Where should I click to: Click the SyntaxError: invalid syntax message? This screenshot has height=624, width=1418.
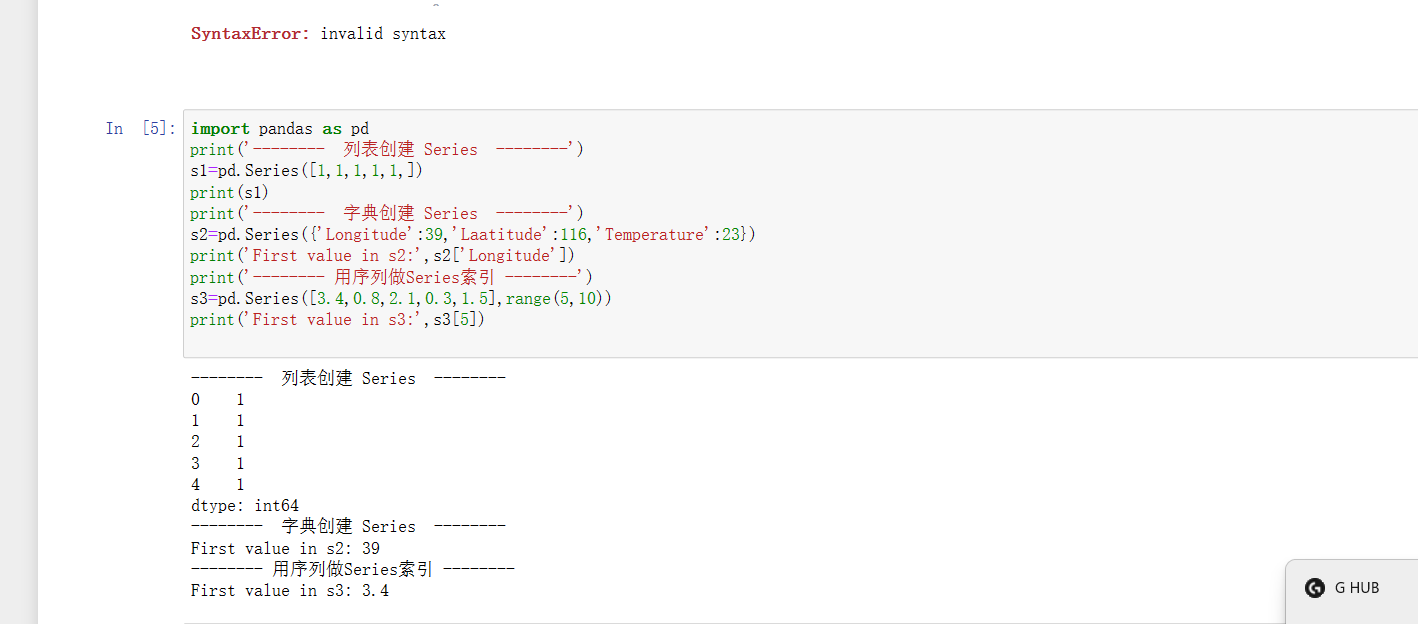(318, 34)
